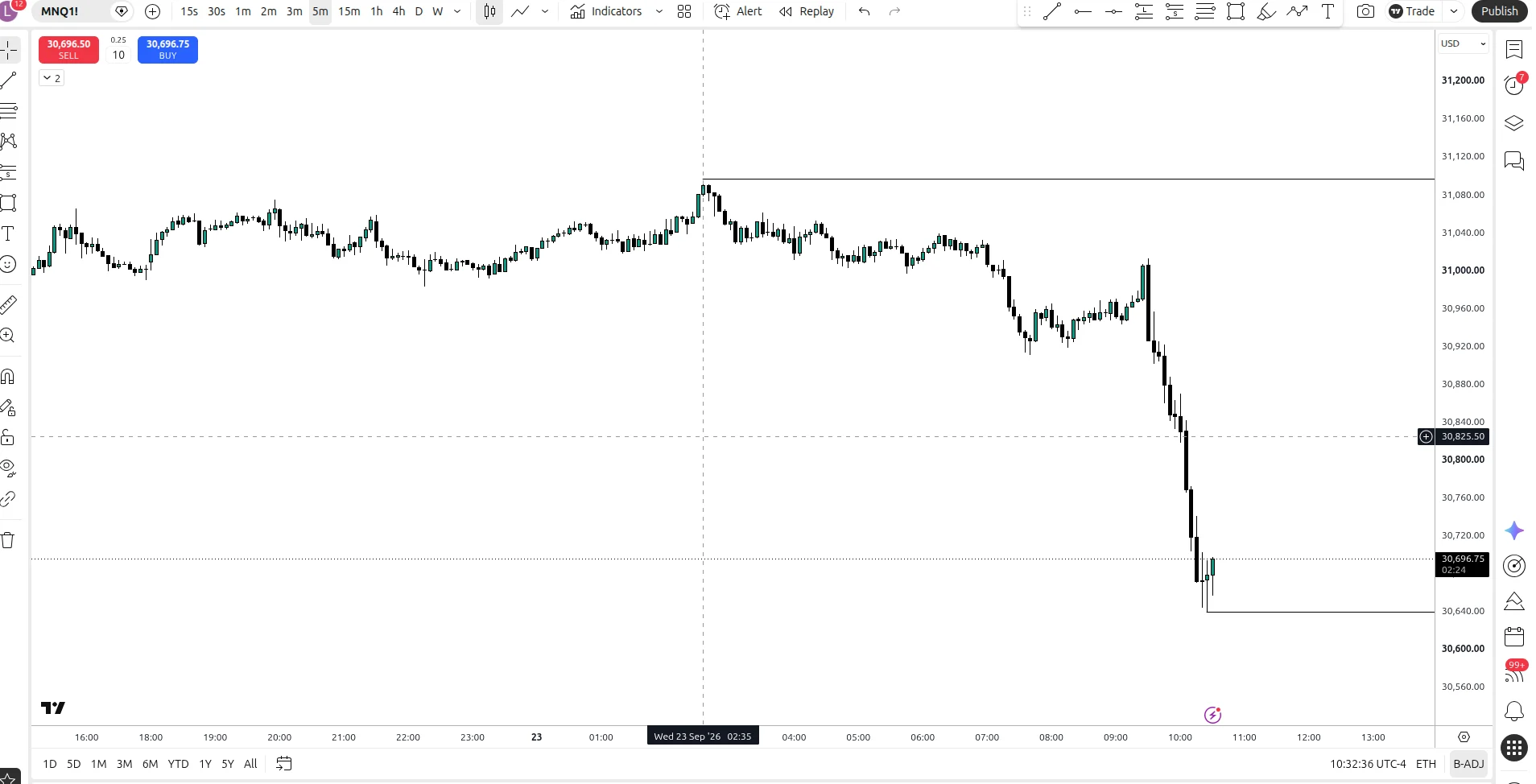Select the Text tool in the left toolbar
Screen dimensions: 1536x784
8,233
